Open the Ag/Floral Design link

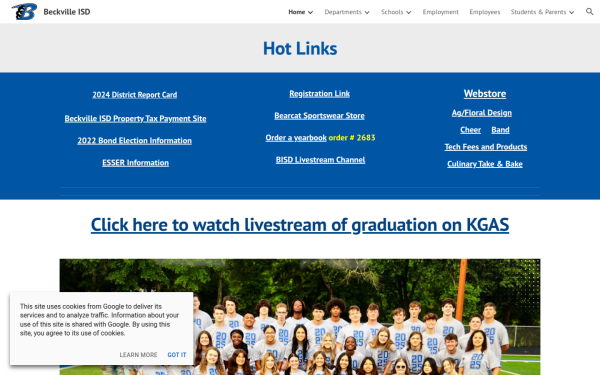click(x=482, y=113)
